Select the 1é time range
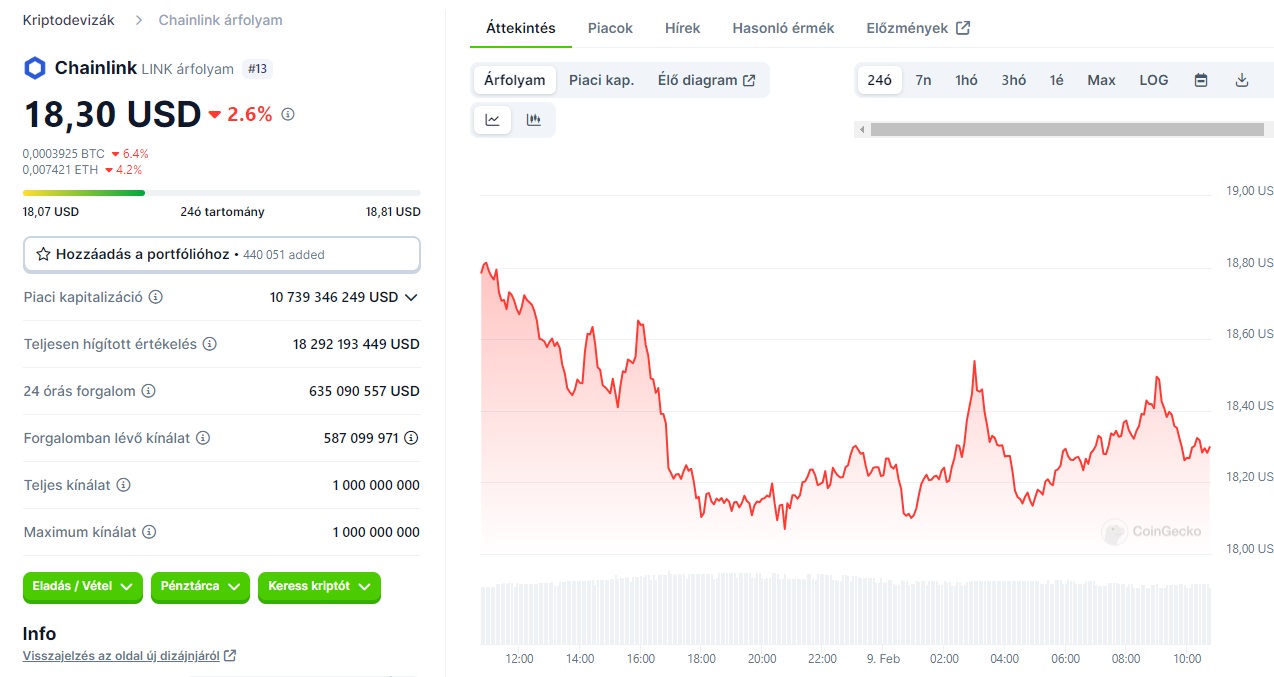 point(1057,80)
